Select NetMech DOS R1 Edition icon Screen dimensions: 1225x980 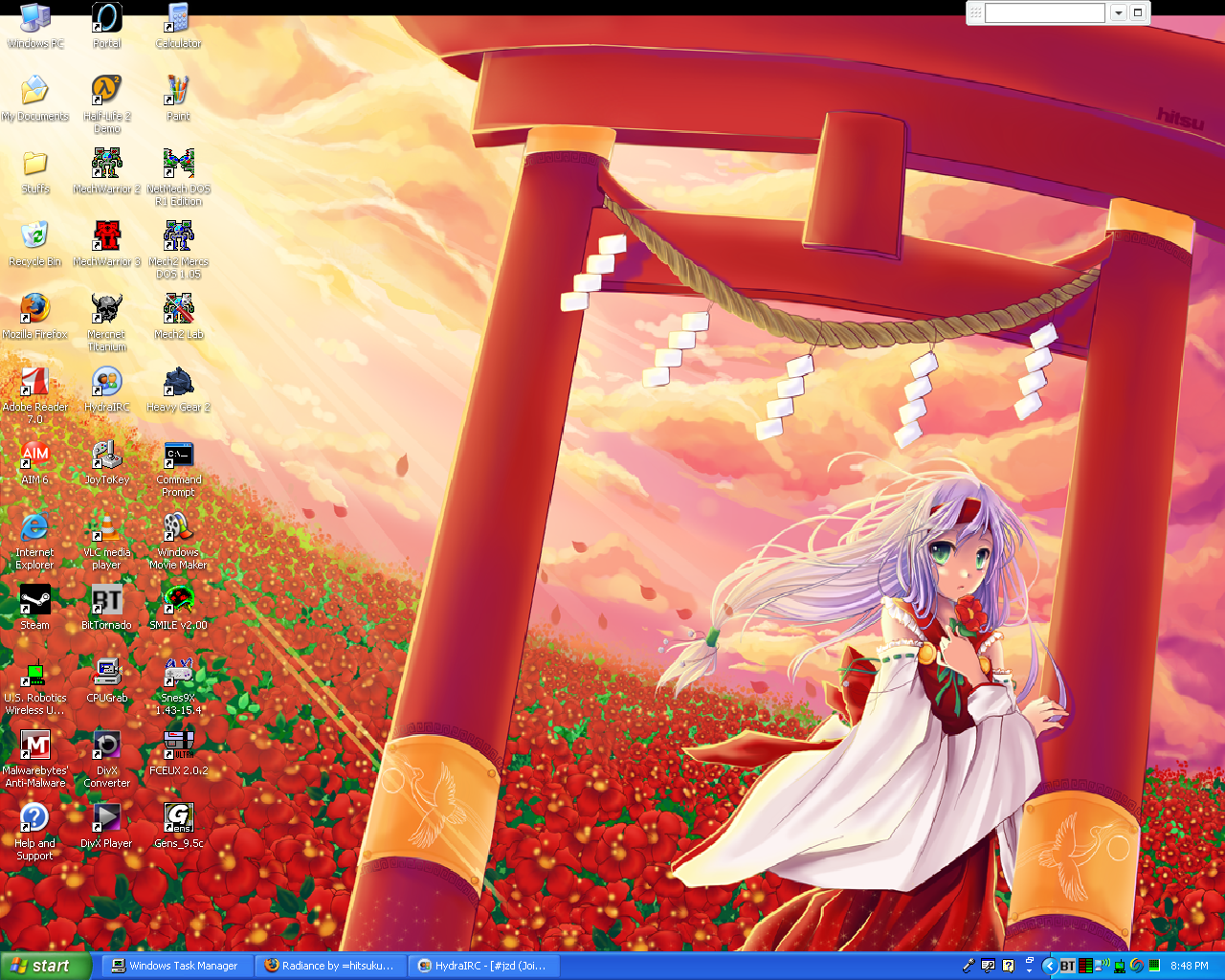tap(178, 177)
